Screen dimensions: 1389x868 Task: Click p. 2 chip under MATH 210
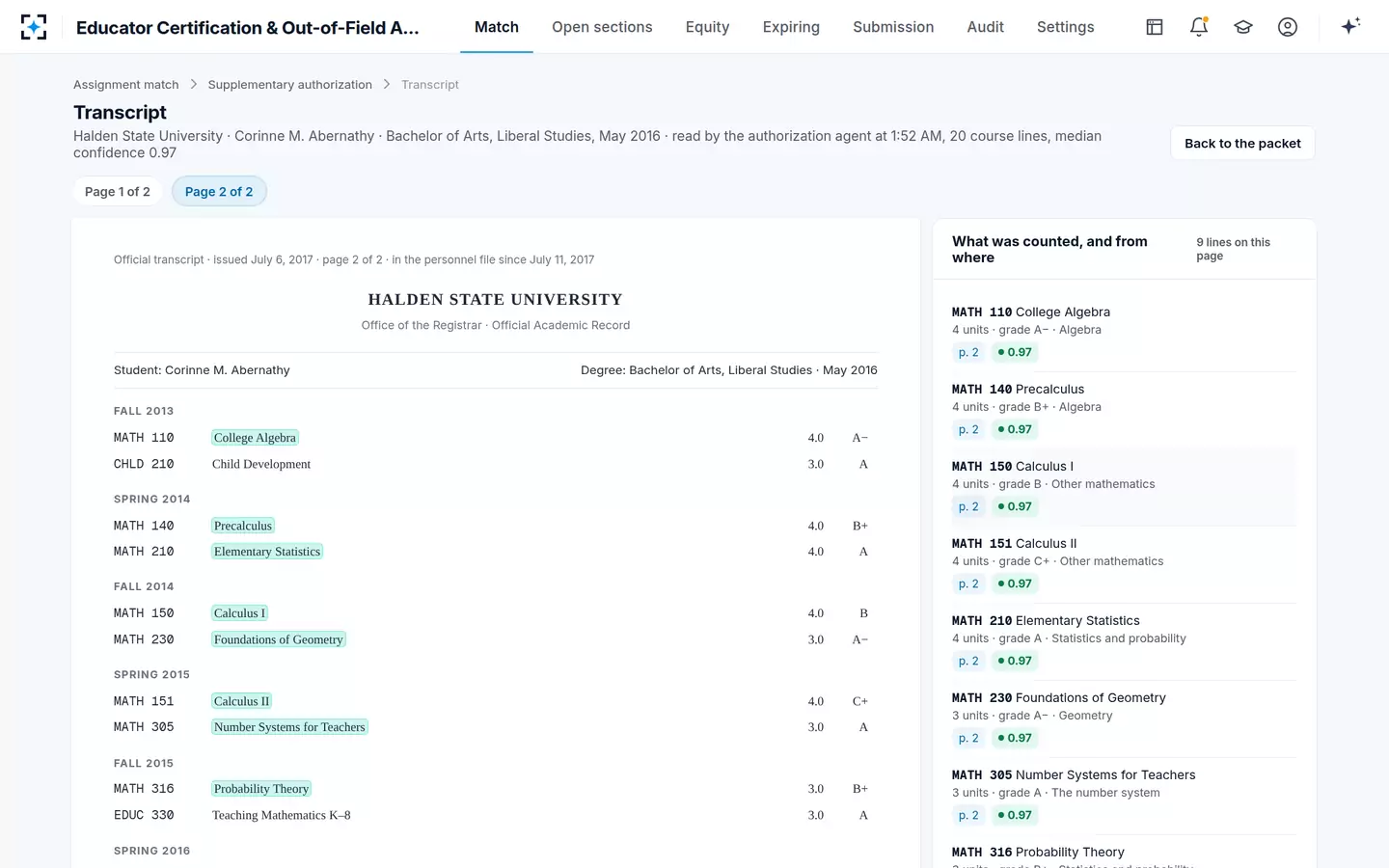tap(968, 662)
